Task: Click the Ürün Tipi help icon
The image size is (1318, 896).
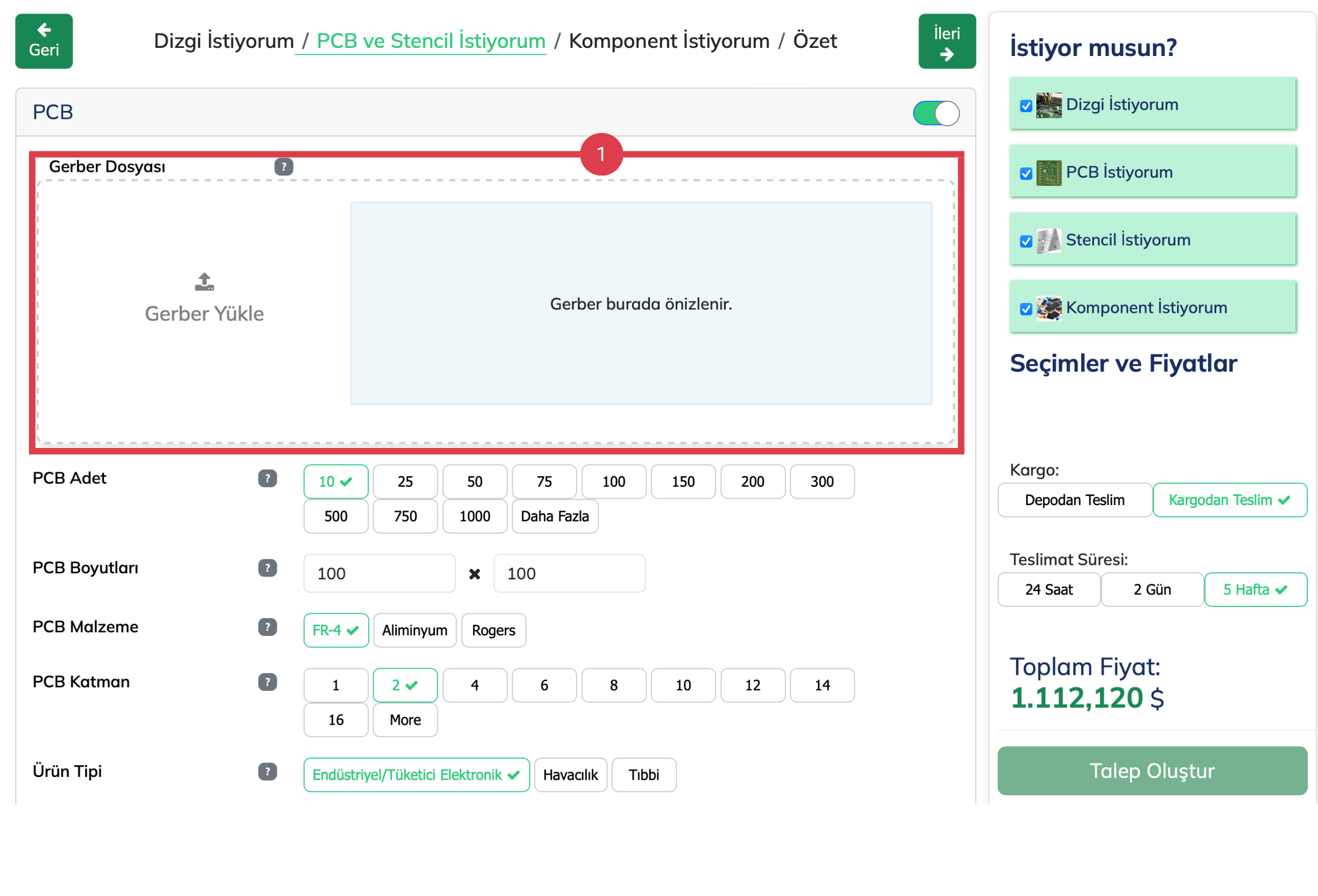Action: click(x=267, y=771)
